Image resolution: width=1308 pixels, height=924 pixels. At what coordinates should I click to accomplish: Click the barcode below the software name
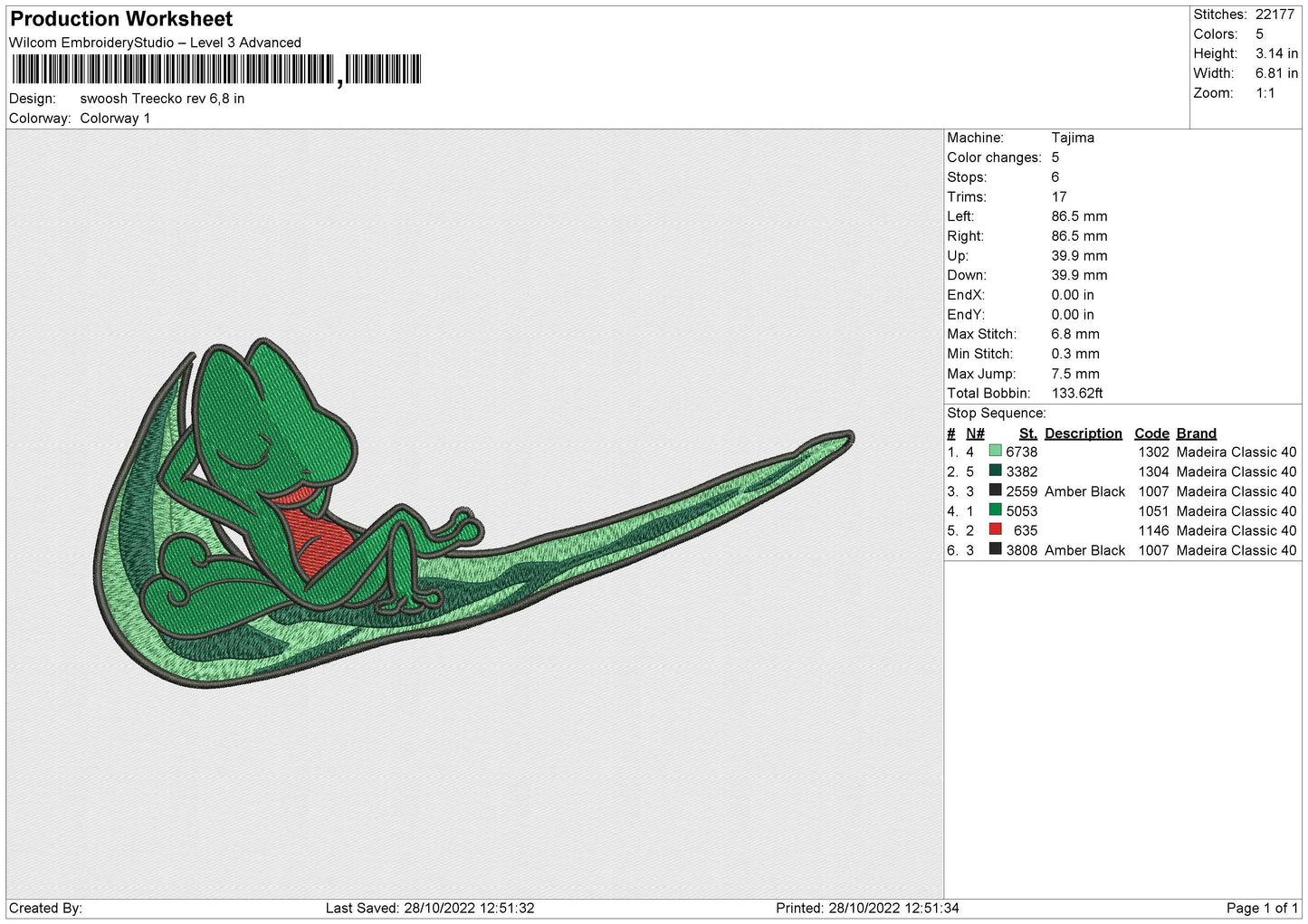pos(216,70)
